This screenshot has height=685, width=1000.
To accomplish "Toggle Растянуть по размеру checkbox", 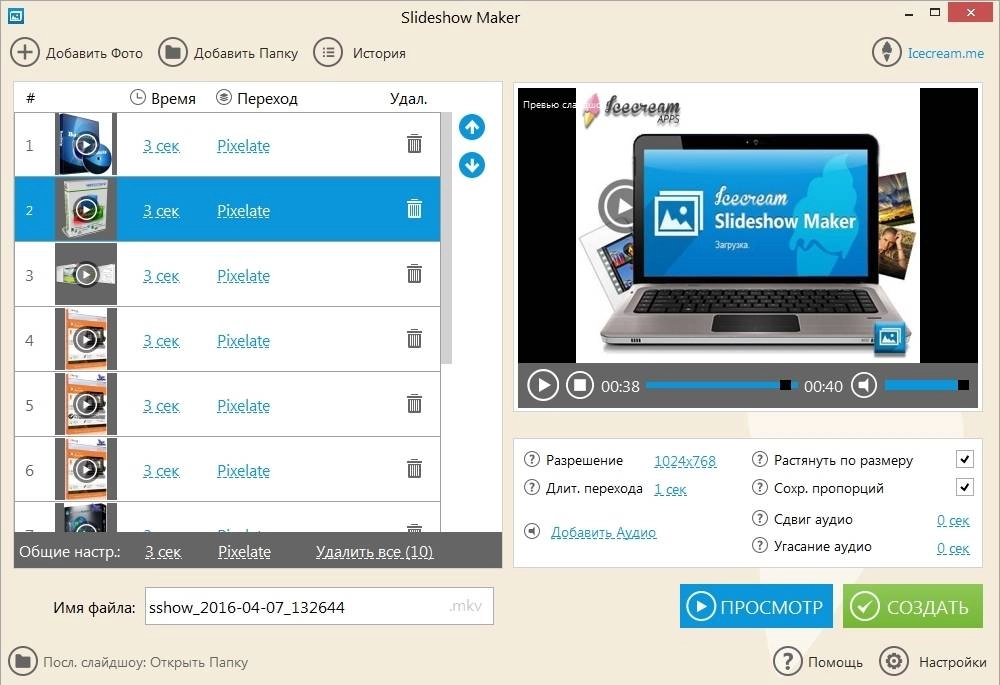I will click(965, 459).
